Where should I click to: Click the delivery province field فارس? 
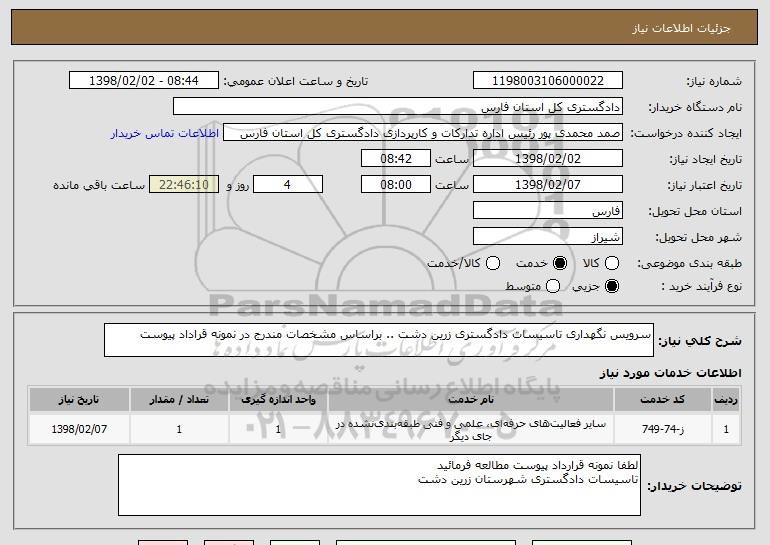548,211
